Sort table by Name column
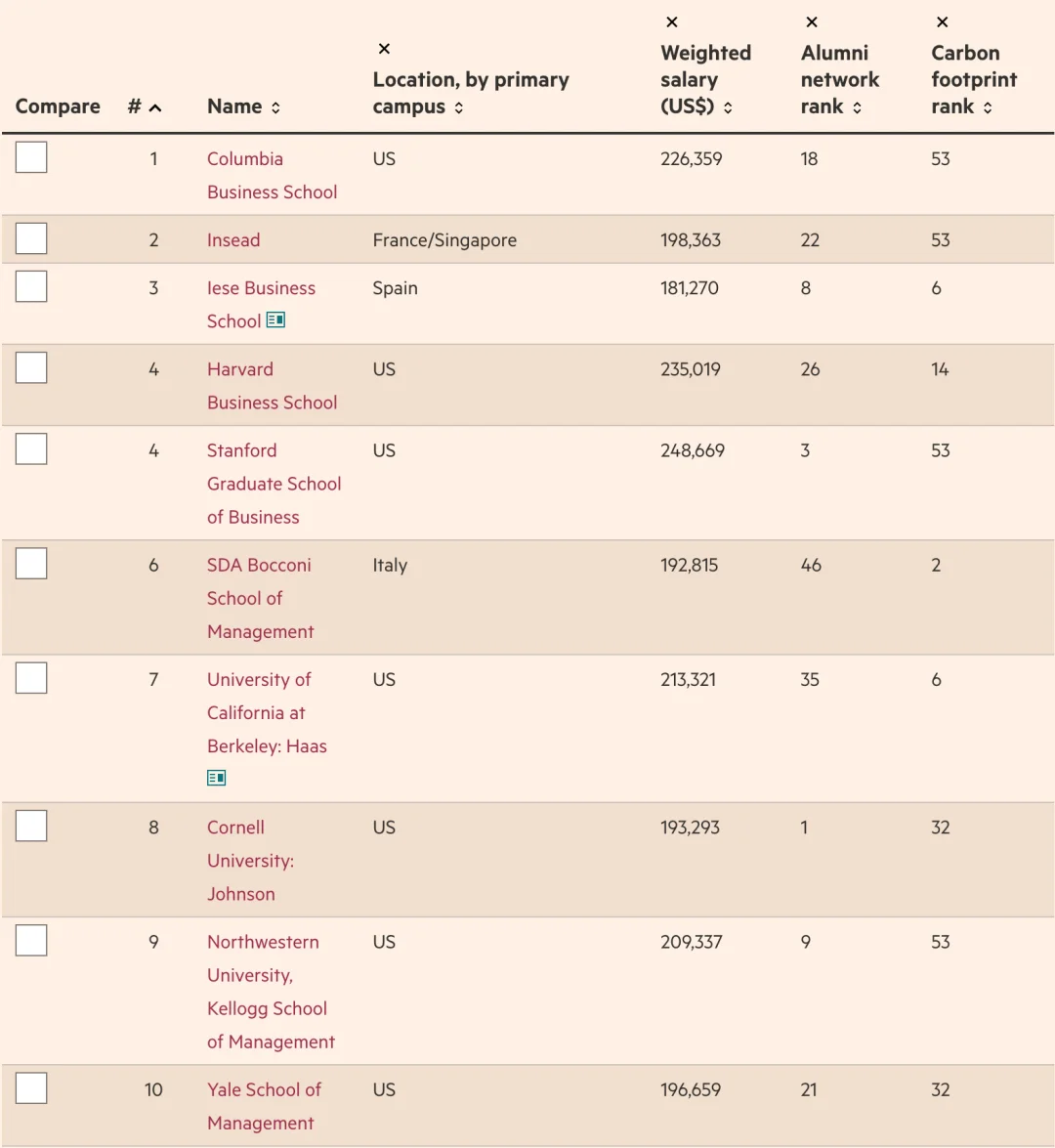1055x1148 pixels. (x=275, y=107)
